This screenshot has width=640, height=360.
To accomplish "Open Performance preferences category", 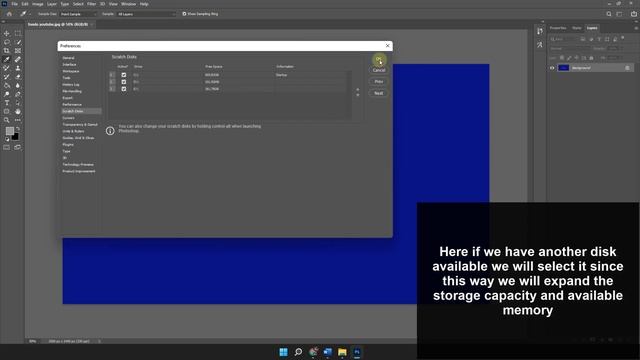I will coord(72,104).
